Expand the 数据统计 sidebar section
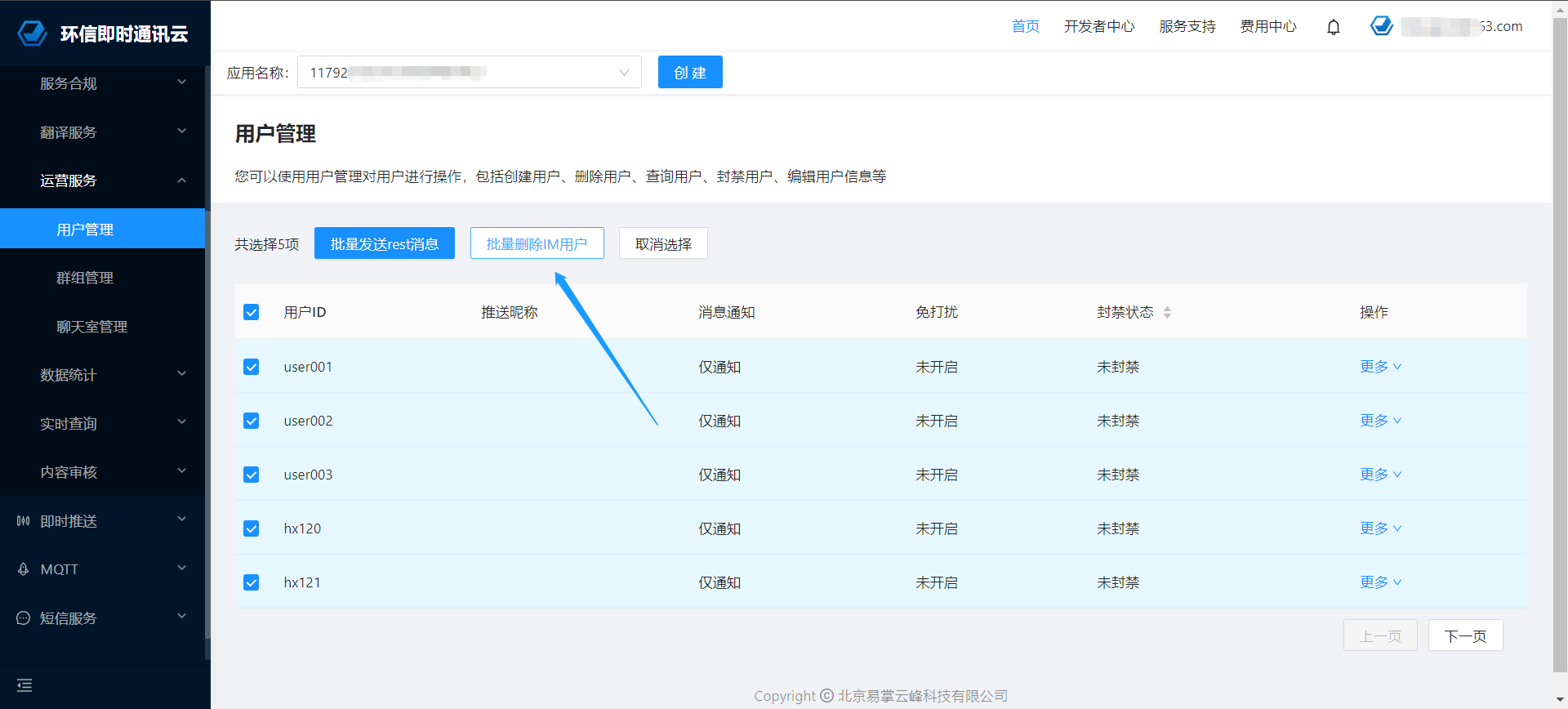 102,375
